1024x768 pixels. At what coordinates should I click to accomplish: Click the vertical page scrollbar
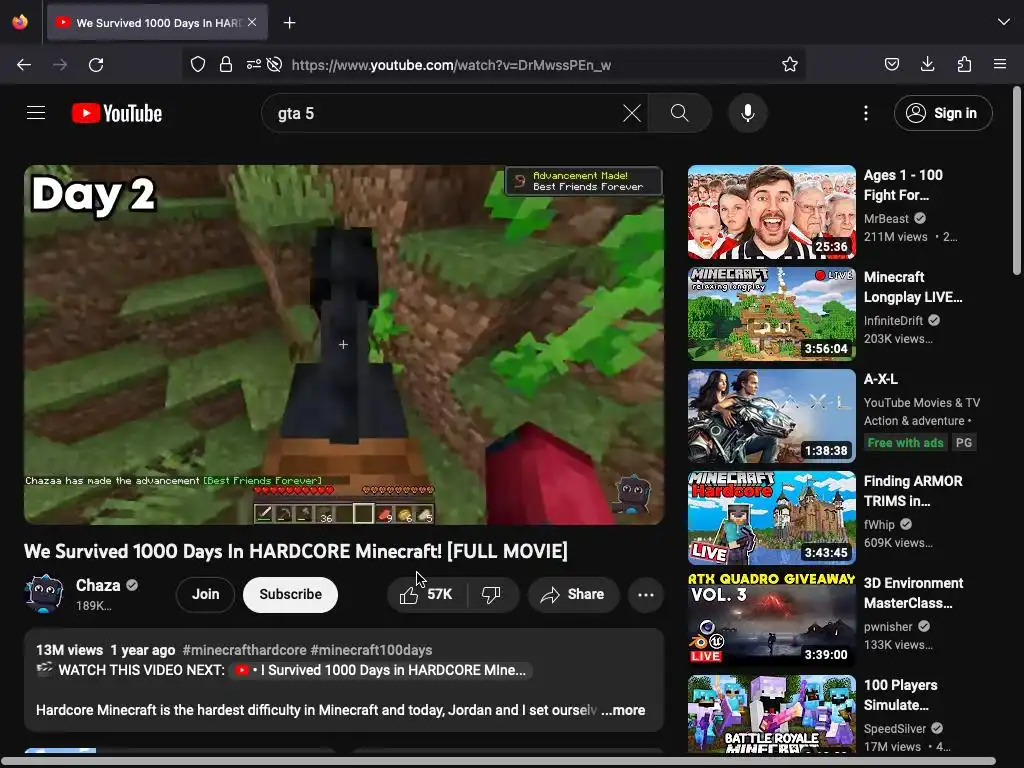click(x=1017, y=181)
